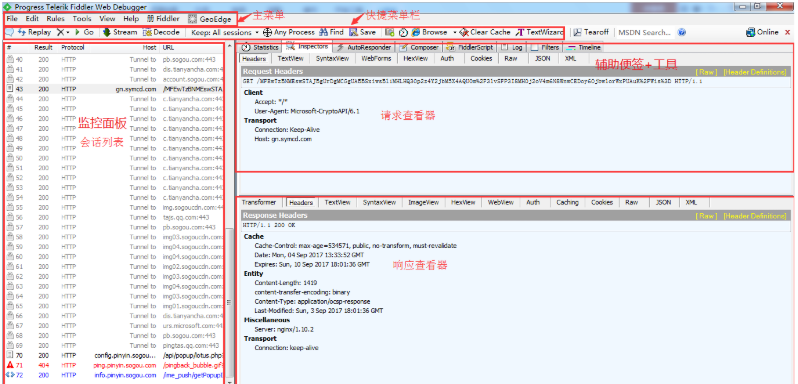Sort sessions by the Result column header

43,48
